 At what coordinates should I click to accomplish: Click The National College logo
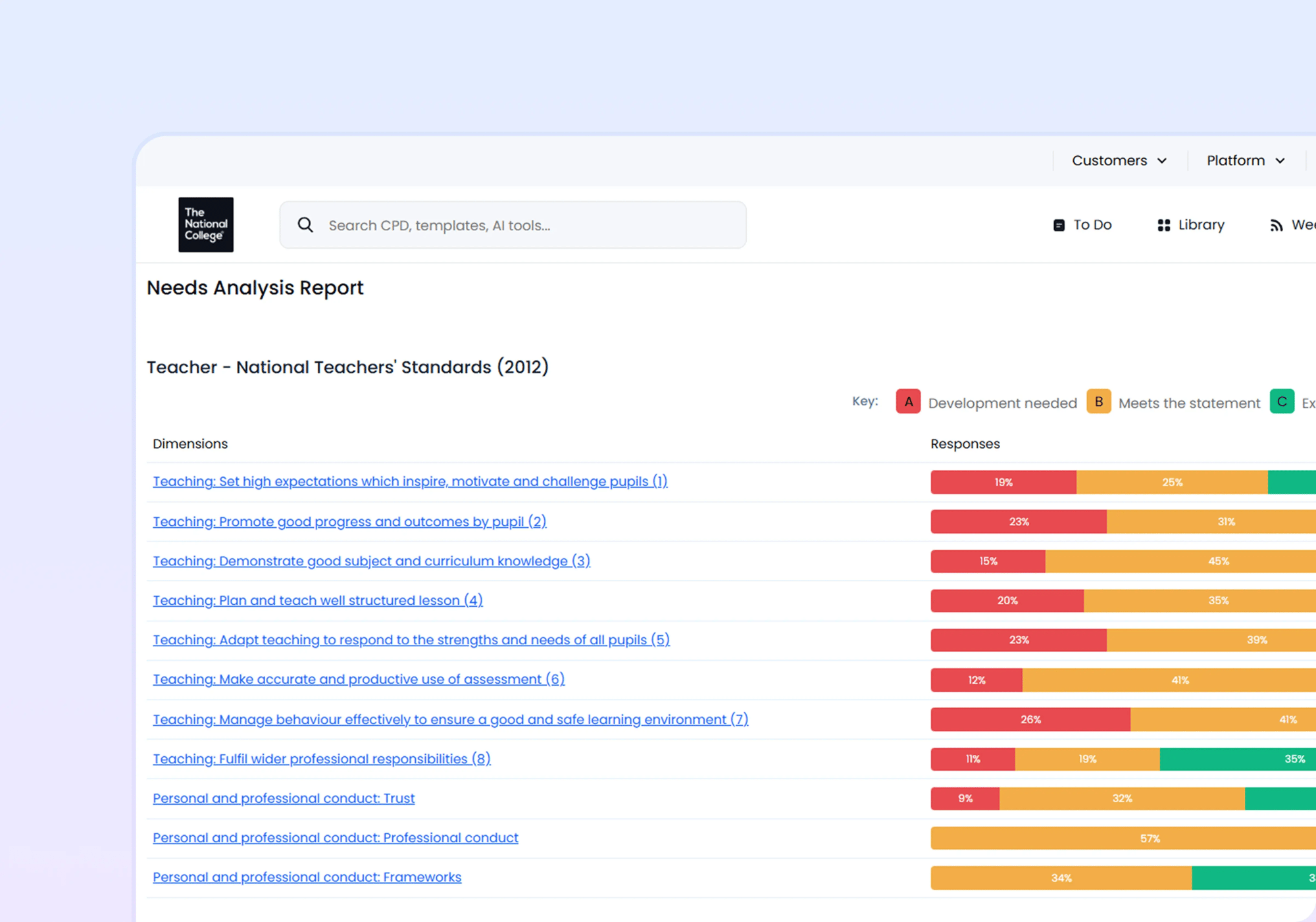pos(205,224)
